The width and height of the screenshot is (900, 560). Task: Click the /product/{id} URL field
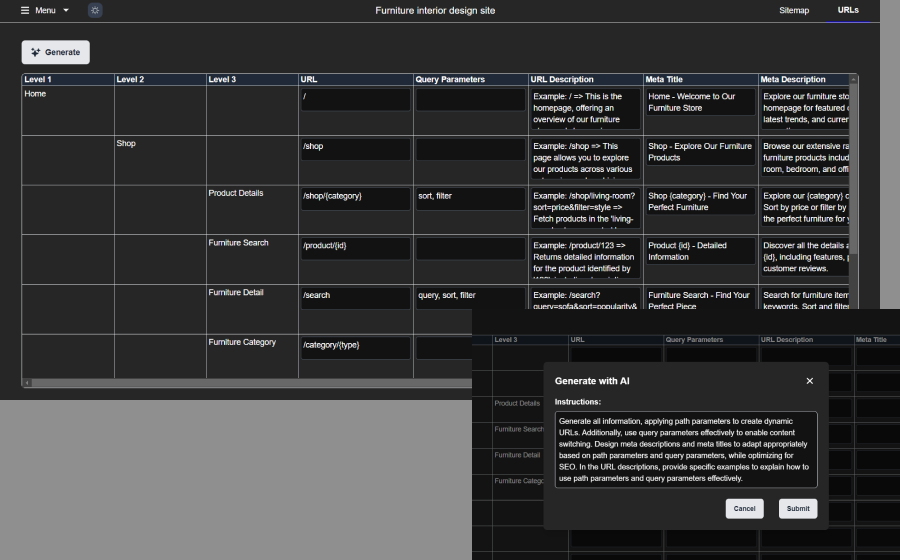[x=356, y=248]
